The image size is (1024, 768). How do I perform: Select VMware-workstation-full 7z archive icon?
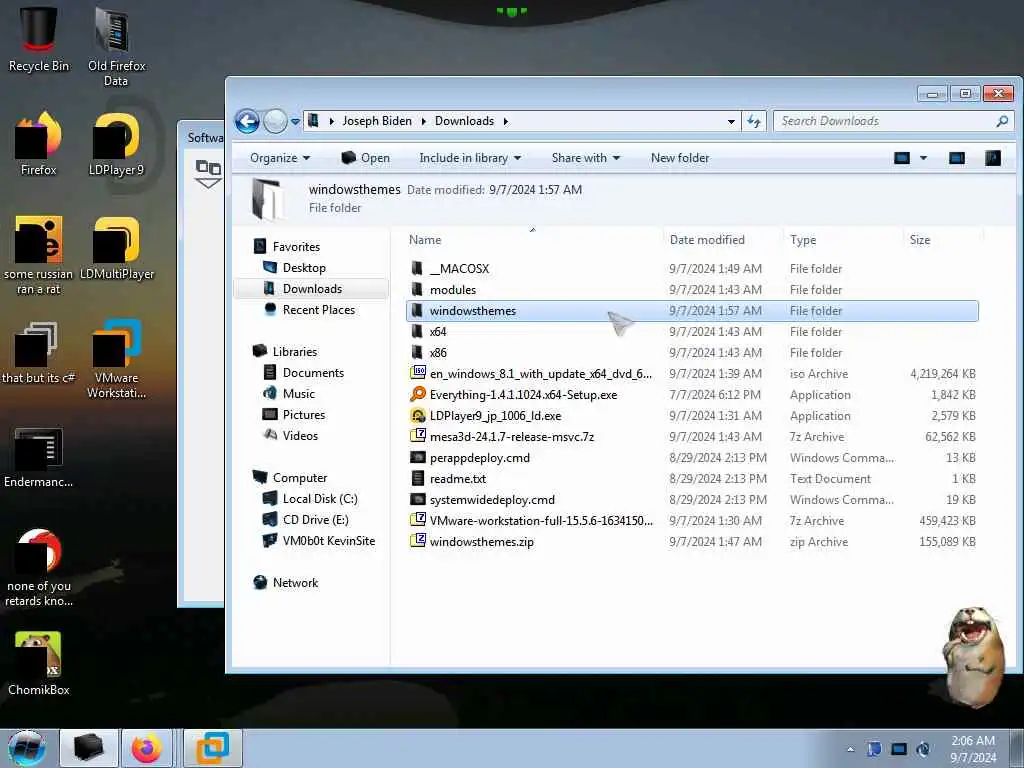point(418,520)
